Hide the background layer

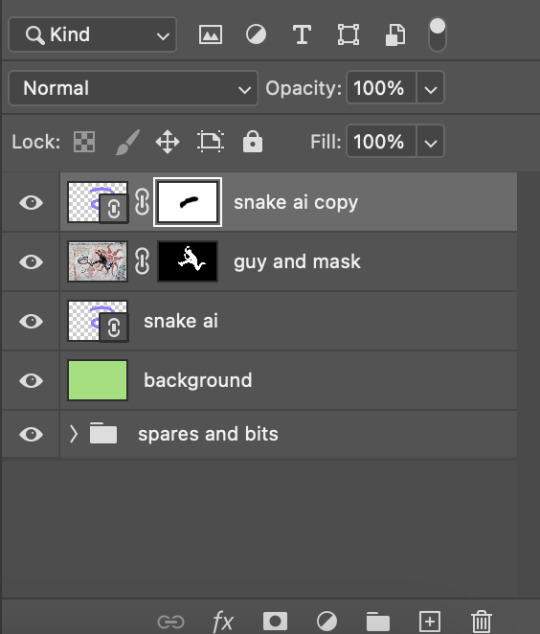click(x=31, y=380)
